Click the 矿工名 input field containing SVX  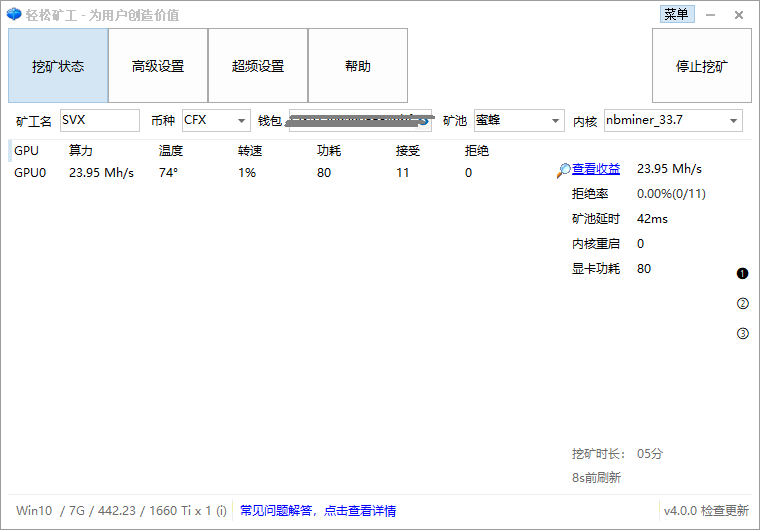[x=100, y=121]
